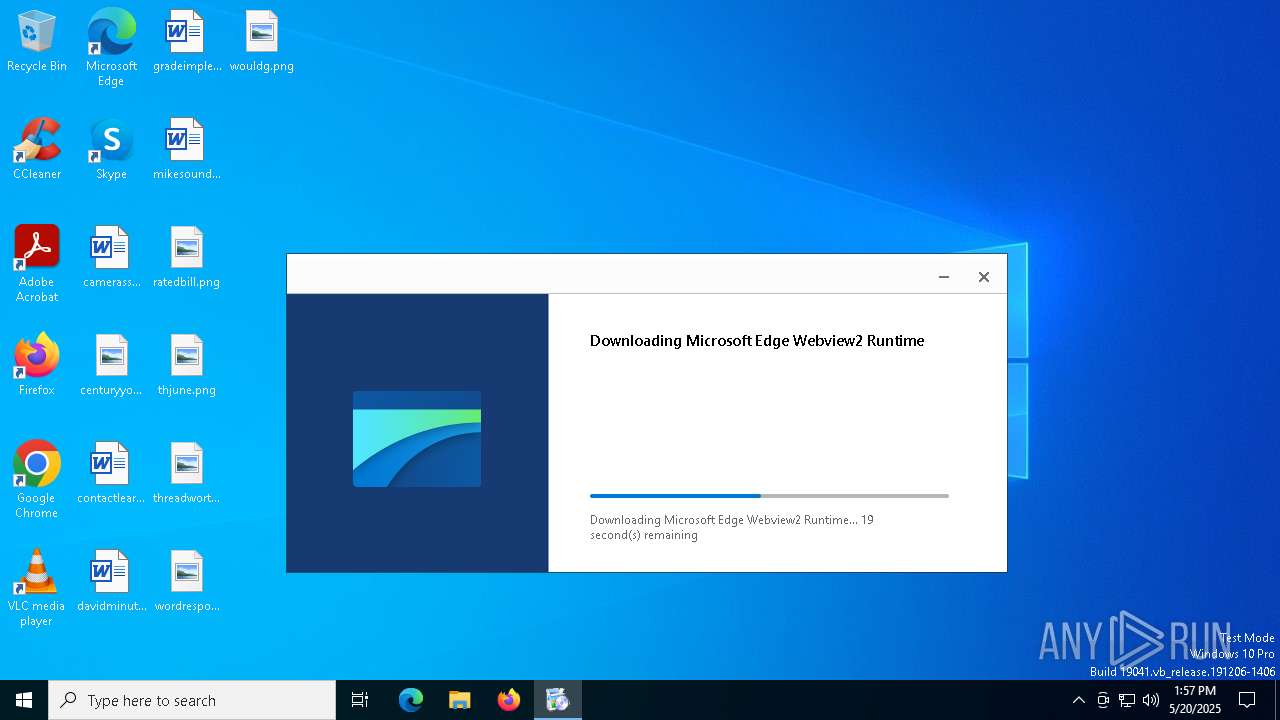Screen dimensions: 1280x720
Task: Open the Meet Now tray icon
Action: click(1103, 700)
